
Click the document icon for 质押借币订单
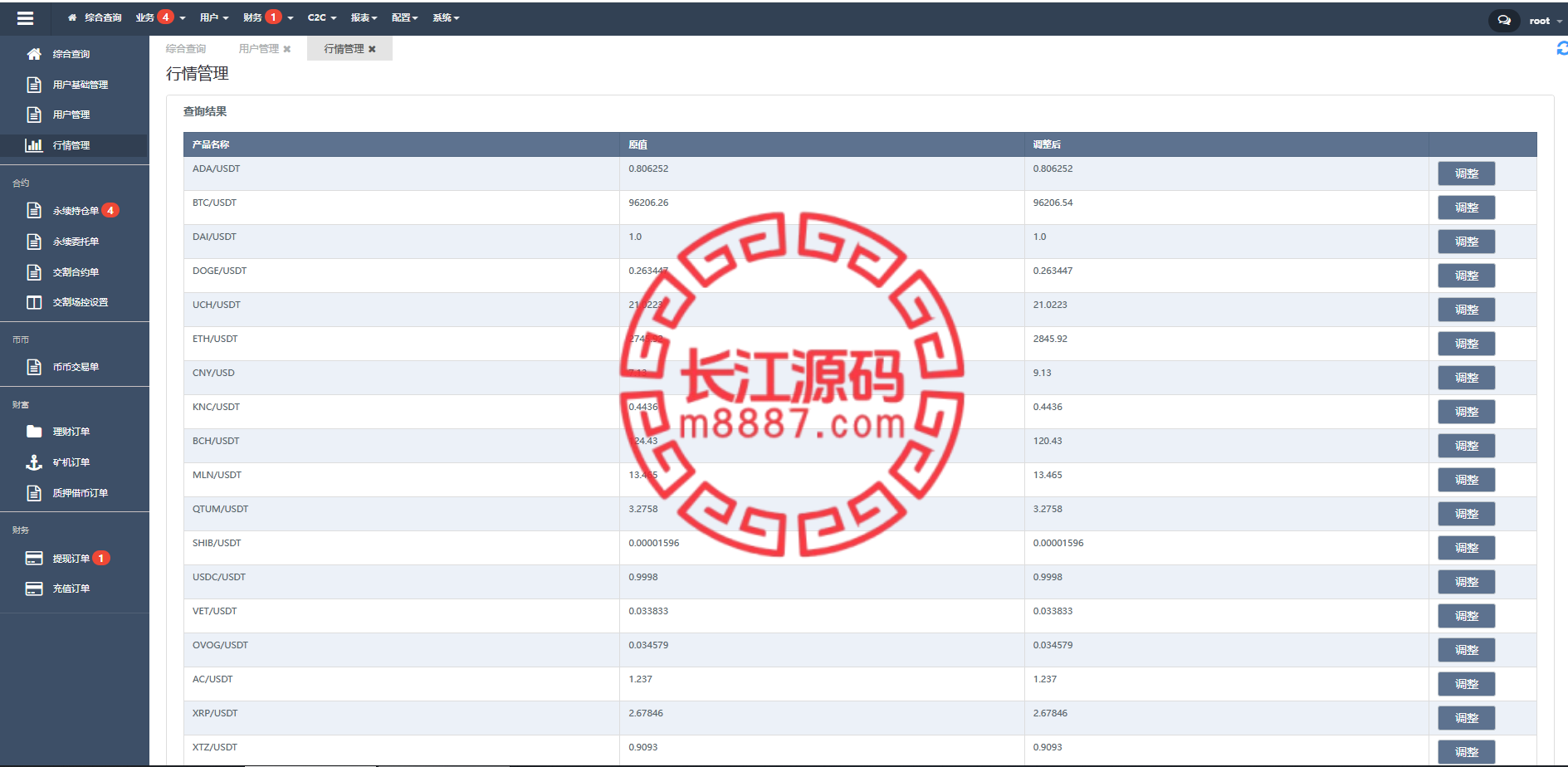coord(34,493)
